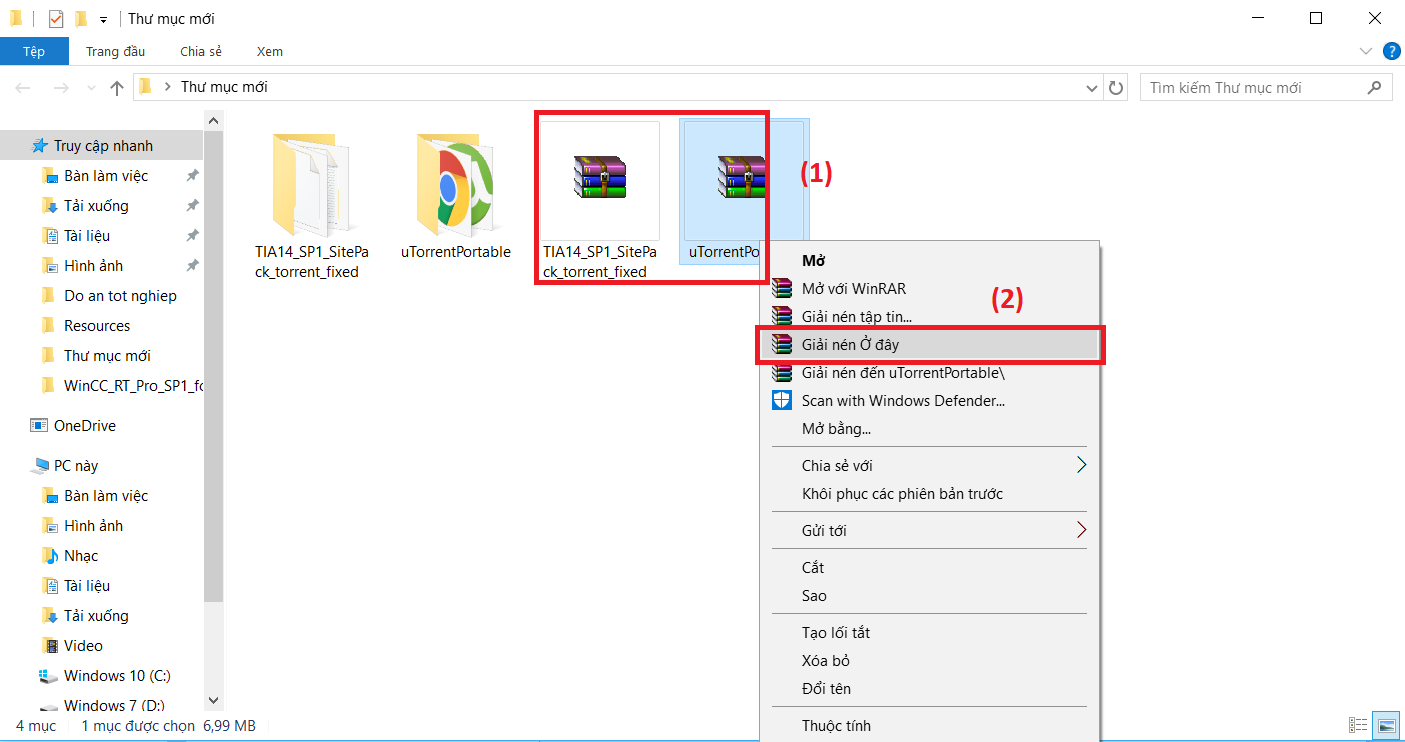Image resolution: width=1405 pixels, height=742 pixels.
Task: Click the WinRAR icon next to Giải nén tập tin
Action: 782,317
